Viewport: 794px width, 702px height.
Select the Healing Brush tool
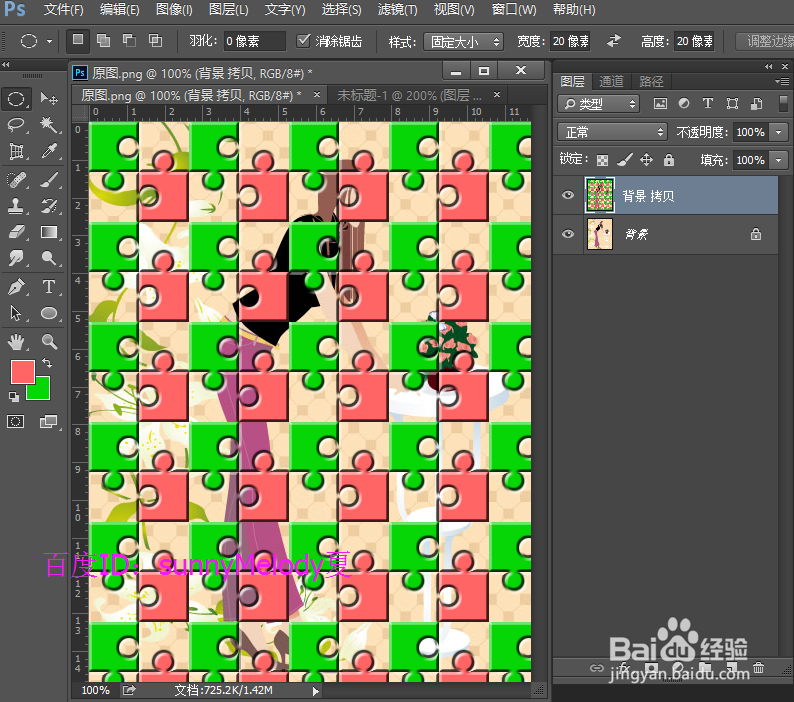point(16,180)
